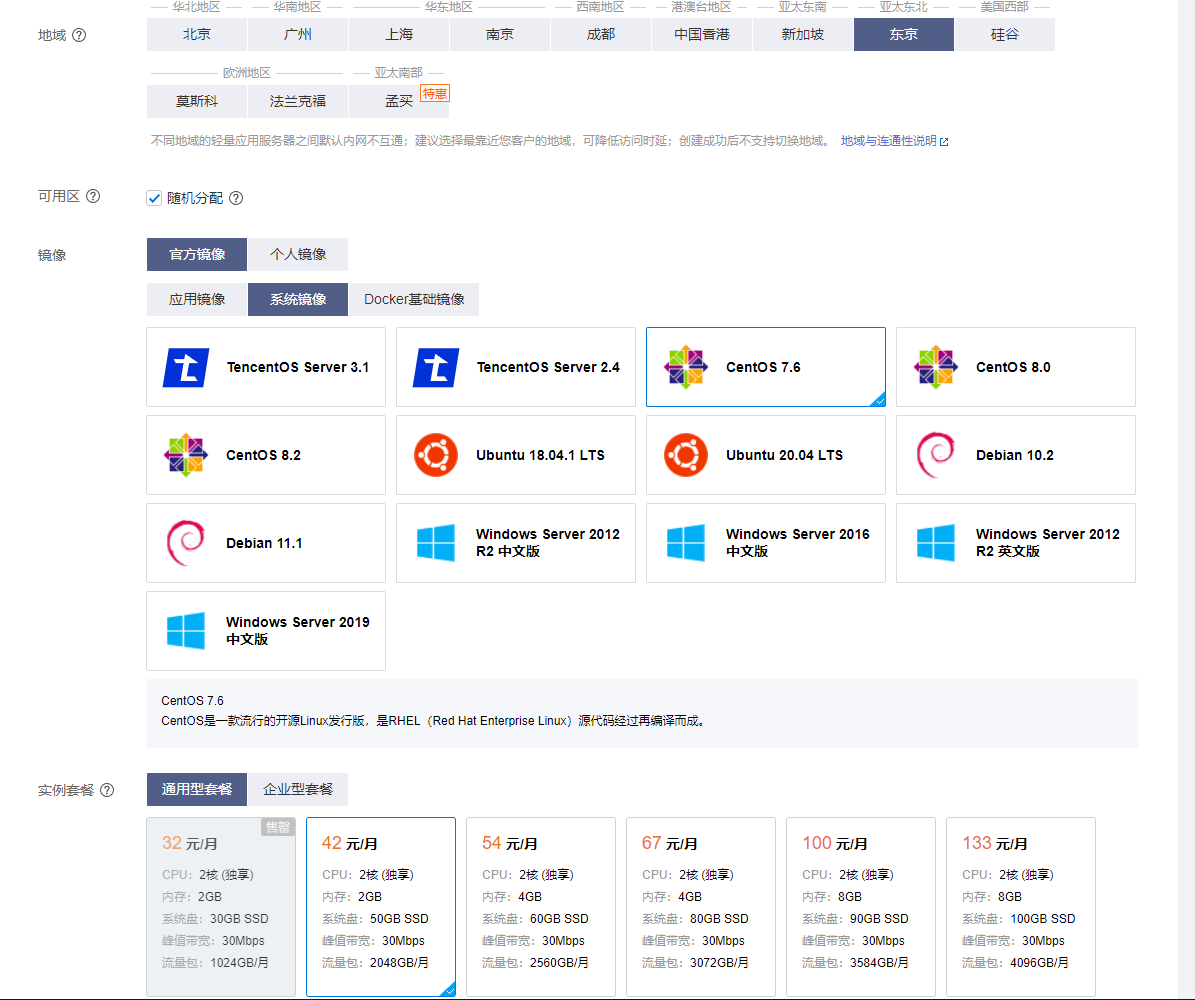The width and height of the screenshot is (1195, 1000).
Task: Open the 地域与连通性说明 link
Action: coord(894,141)
